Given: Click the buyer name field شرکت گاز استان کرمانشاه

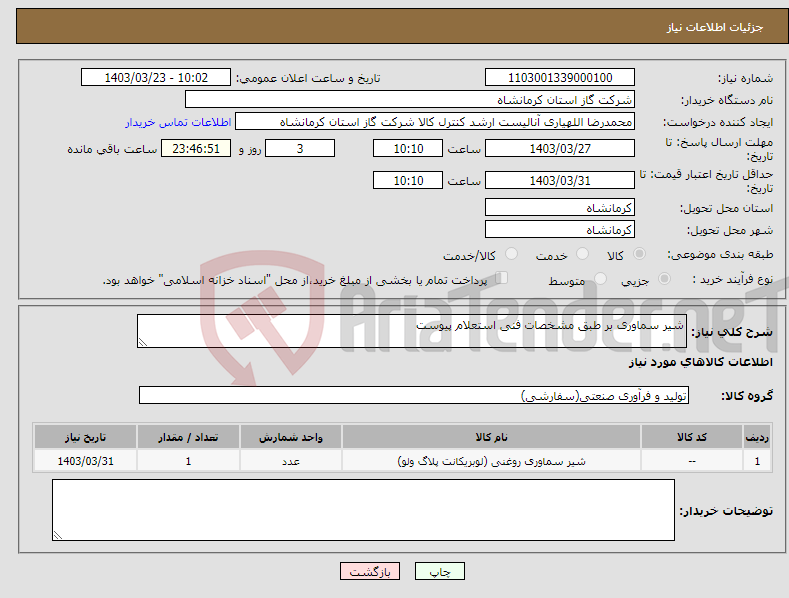Looking at the screenshot, I should (x=410, y=100).
